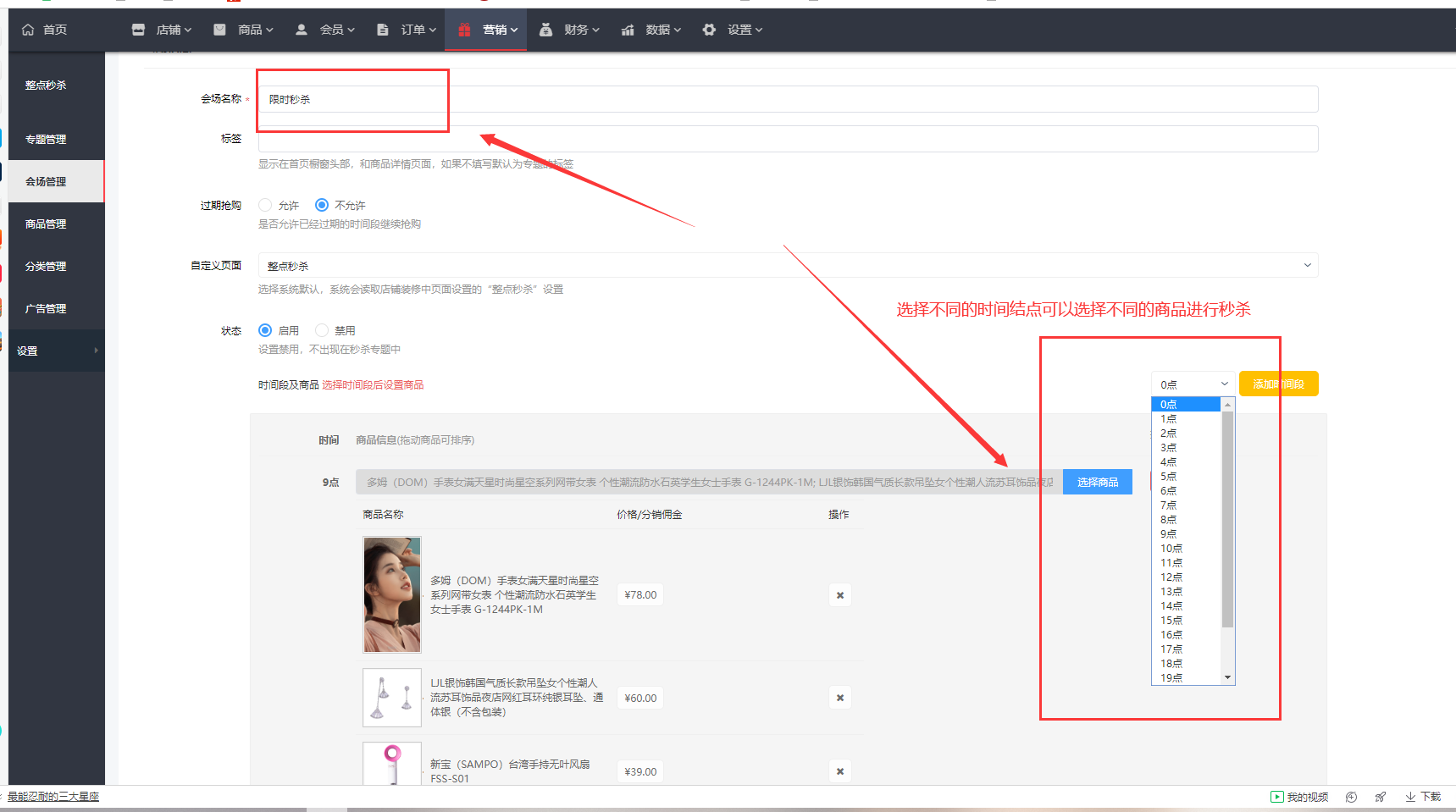This screenshot has height=812, width=1456.
Task: Select 允许 for expired purchase
Action: (265, 205)
